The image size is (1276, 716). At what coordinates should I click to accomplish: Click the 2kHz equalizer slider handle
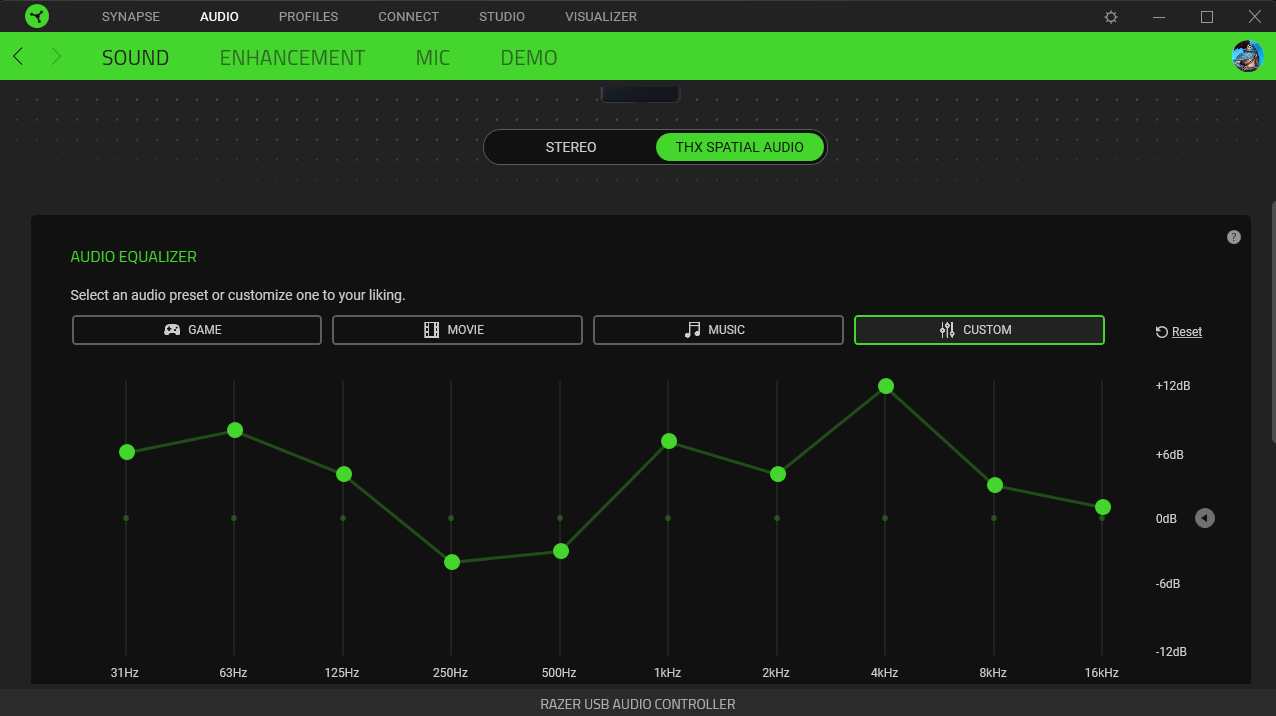point(778,474)
